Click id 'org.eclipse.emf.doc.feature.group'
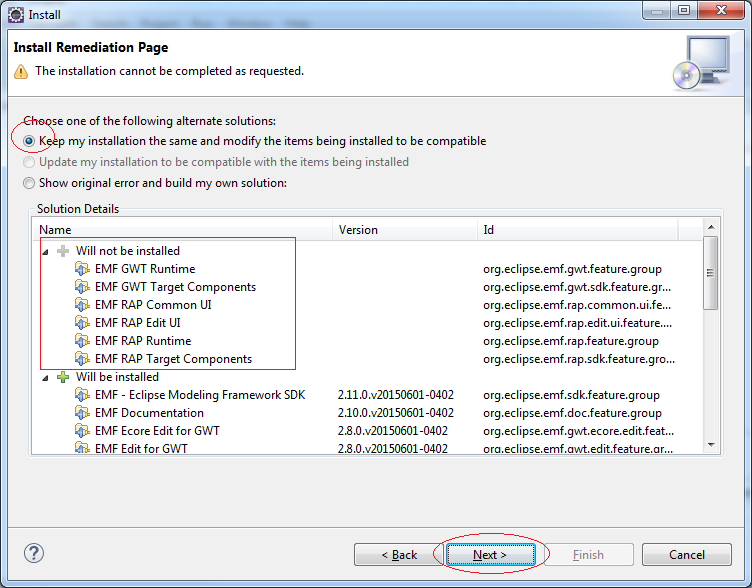752x588 pixels. point(572,413)
